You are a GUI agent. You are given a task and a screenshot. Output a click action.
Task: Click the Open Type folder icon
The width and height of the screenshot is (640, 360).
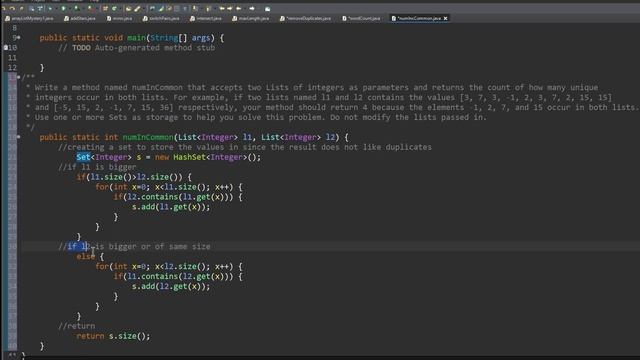[128, 9]
